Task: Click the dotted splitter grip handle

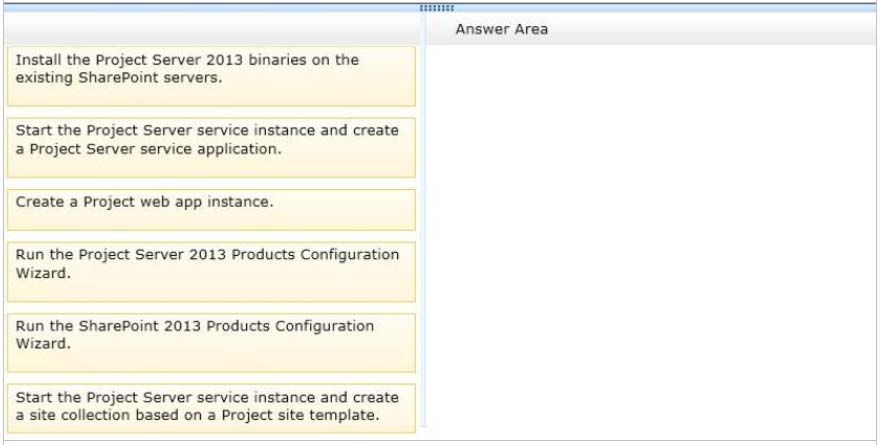Action: 437,8
